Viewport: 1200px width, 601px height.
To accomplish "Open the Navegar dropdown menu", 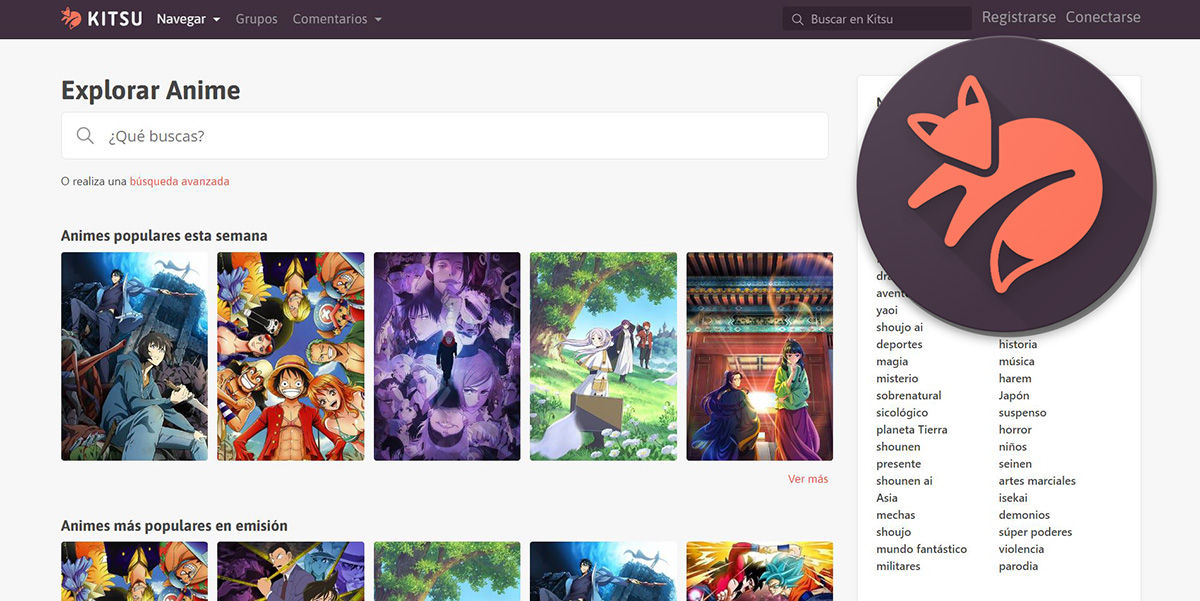I will click(188, 19).
